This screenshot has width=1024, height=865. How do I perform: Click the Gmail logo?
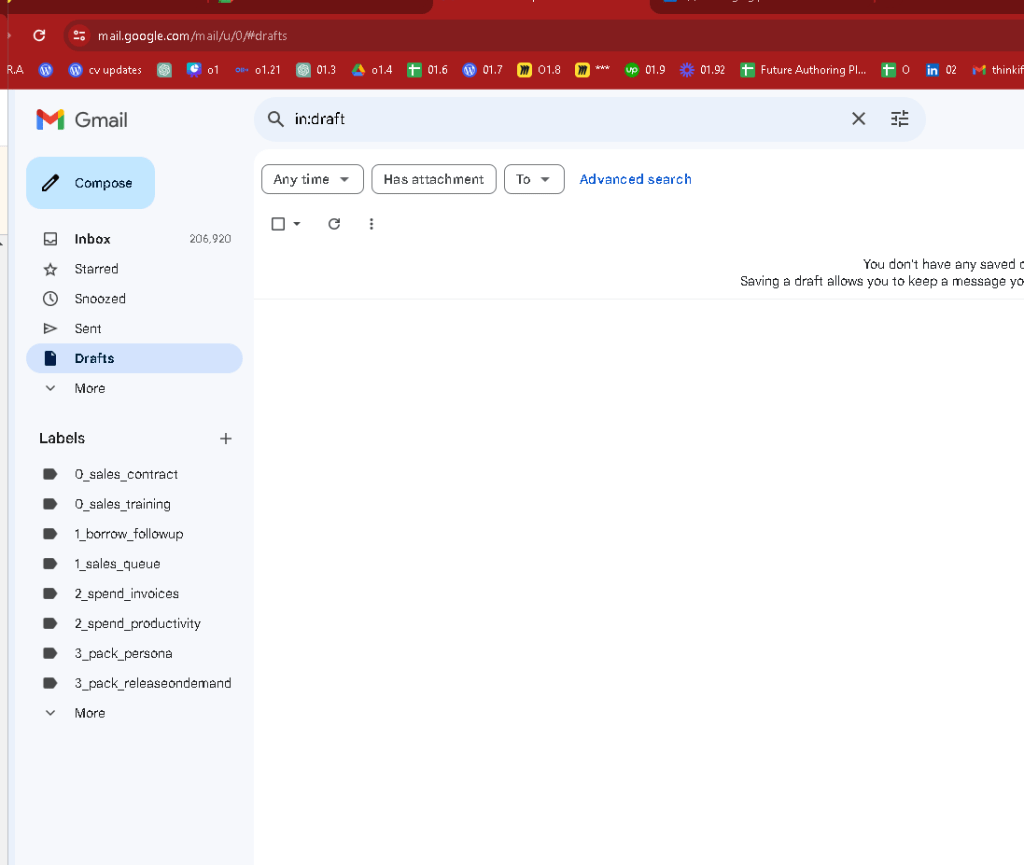[x=82, y=119]
